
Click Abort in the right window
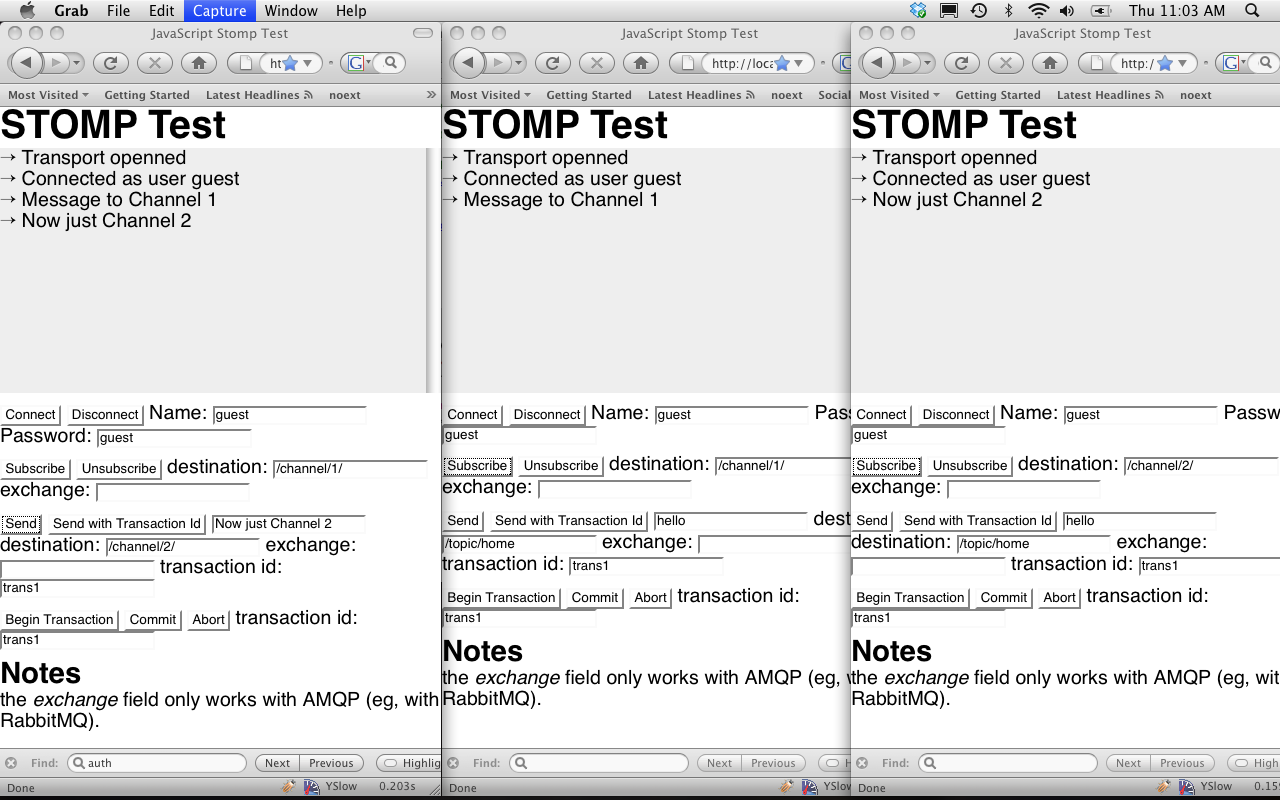[1059, 597]
